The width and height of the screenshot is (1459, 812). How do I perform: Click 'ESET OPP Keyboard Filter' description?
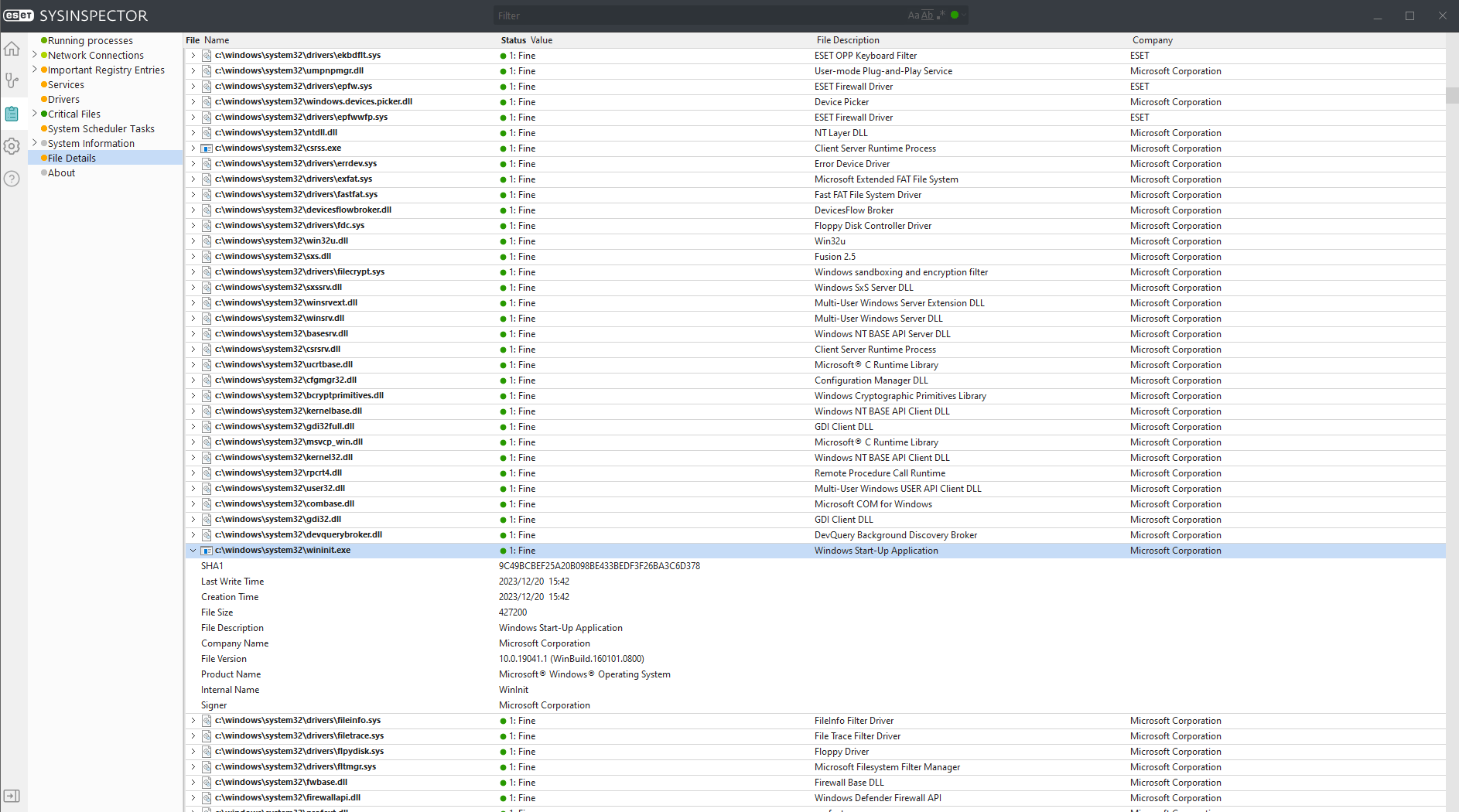(866, 56)
